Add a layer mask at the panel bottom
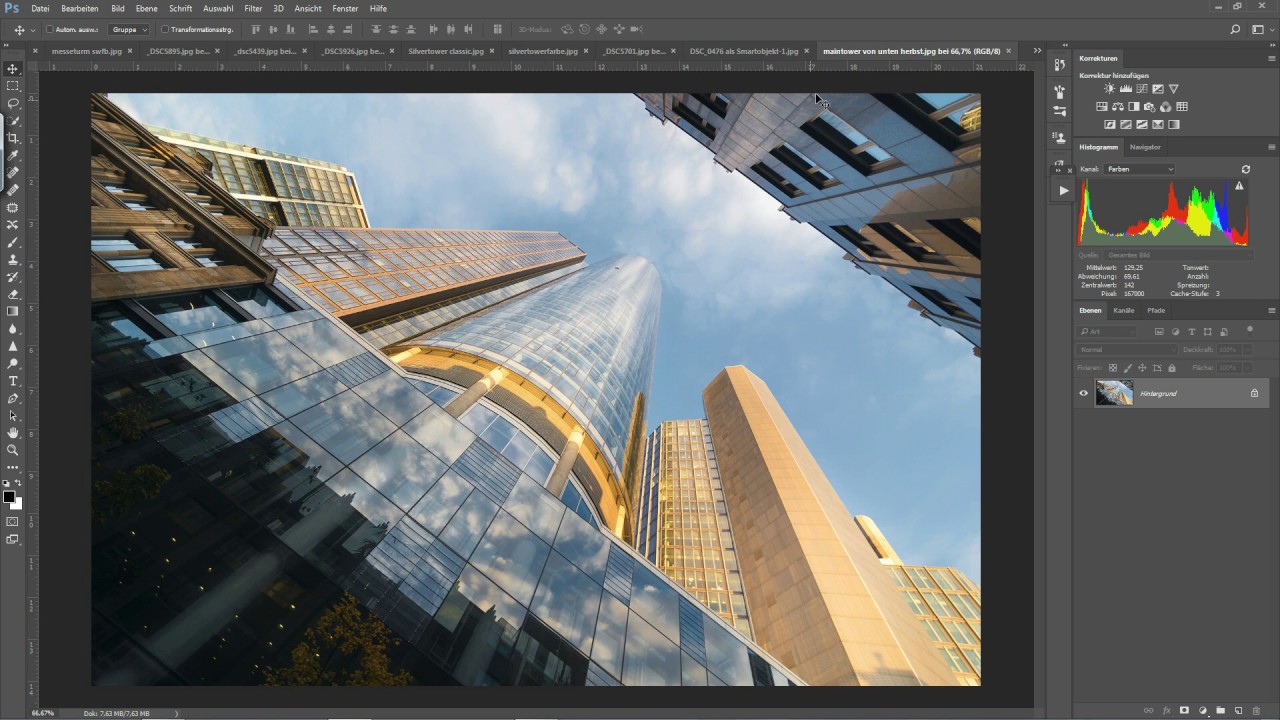 (1184, 710)
